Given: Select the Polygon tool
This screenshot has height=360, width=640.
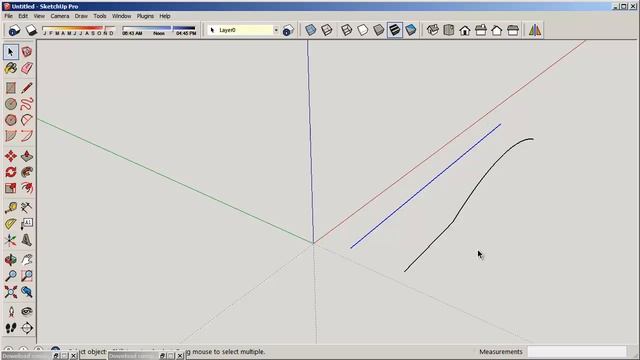Looking at the screenshot, I should 11,120.
